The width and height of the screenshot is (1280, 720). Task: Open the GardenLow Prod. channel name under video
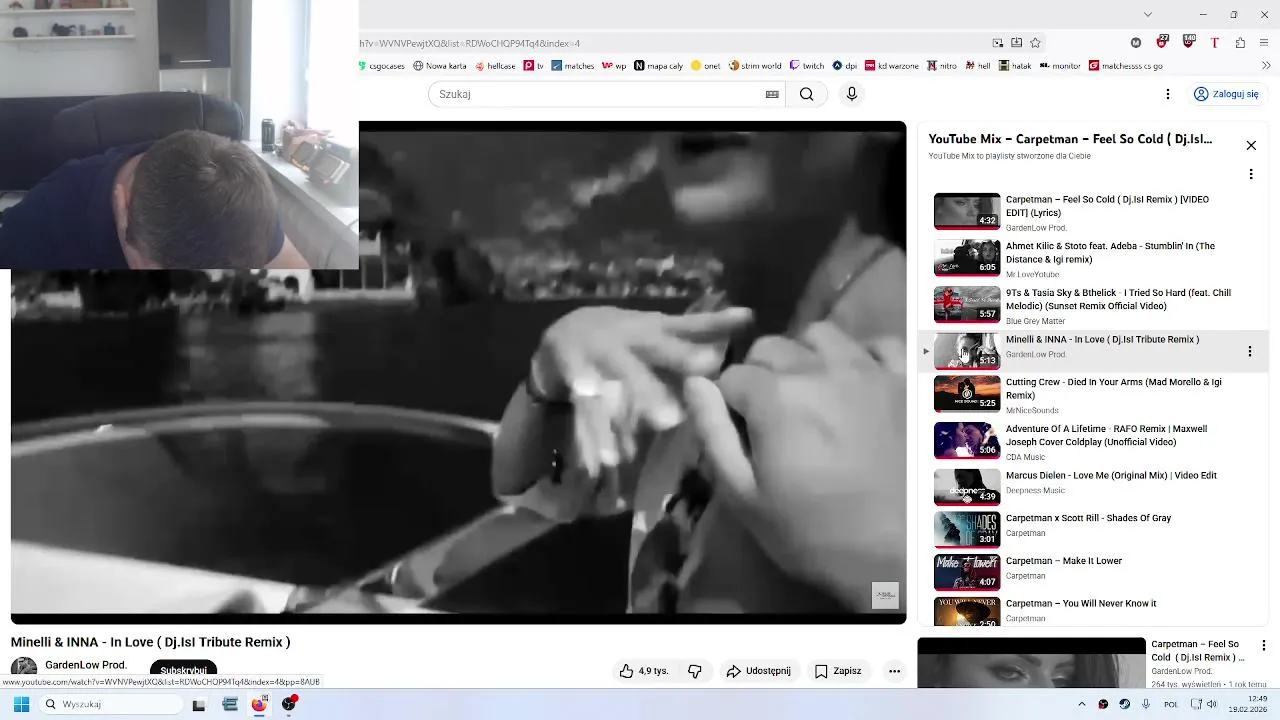click(x=86, y=665)
